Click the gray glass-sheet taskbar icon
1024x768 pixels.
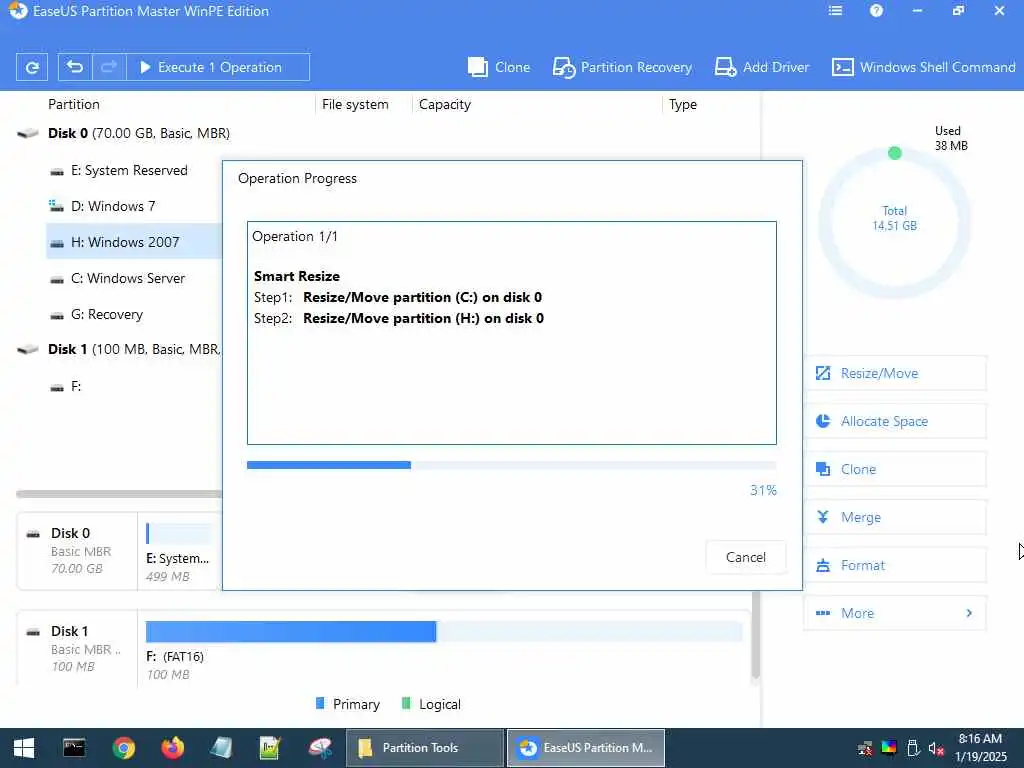point(221,748)
